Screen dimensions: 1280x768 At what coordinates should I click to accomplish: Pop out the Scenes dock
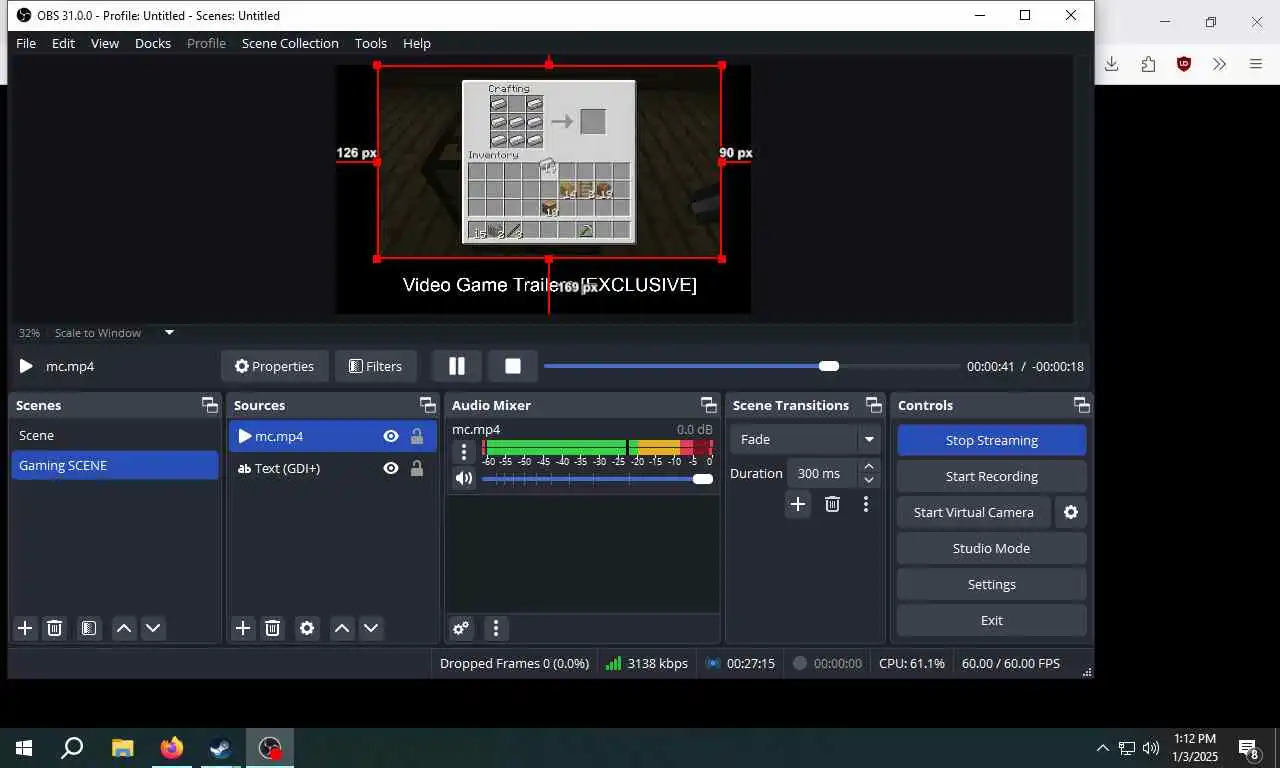(209, 405)
